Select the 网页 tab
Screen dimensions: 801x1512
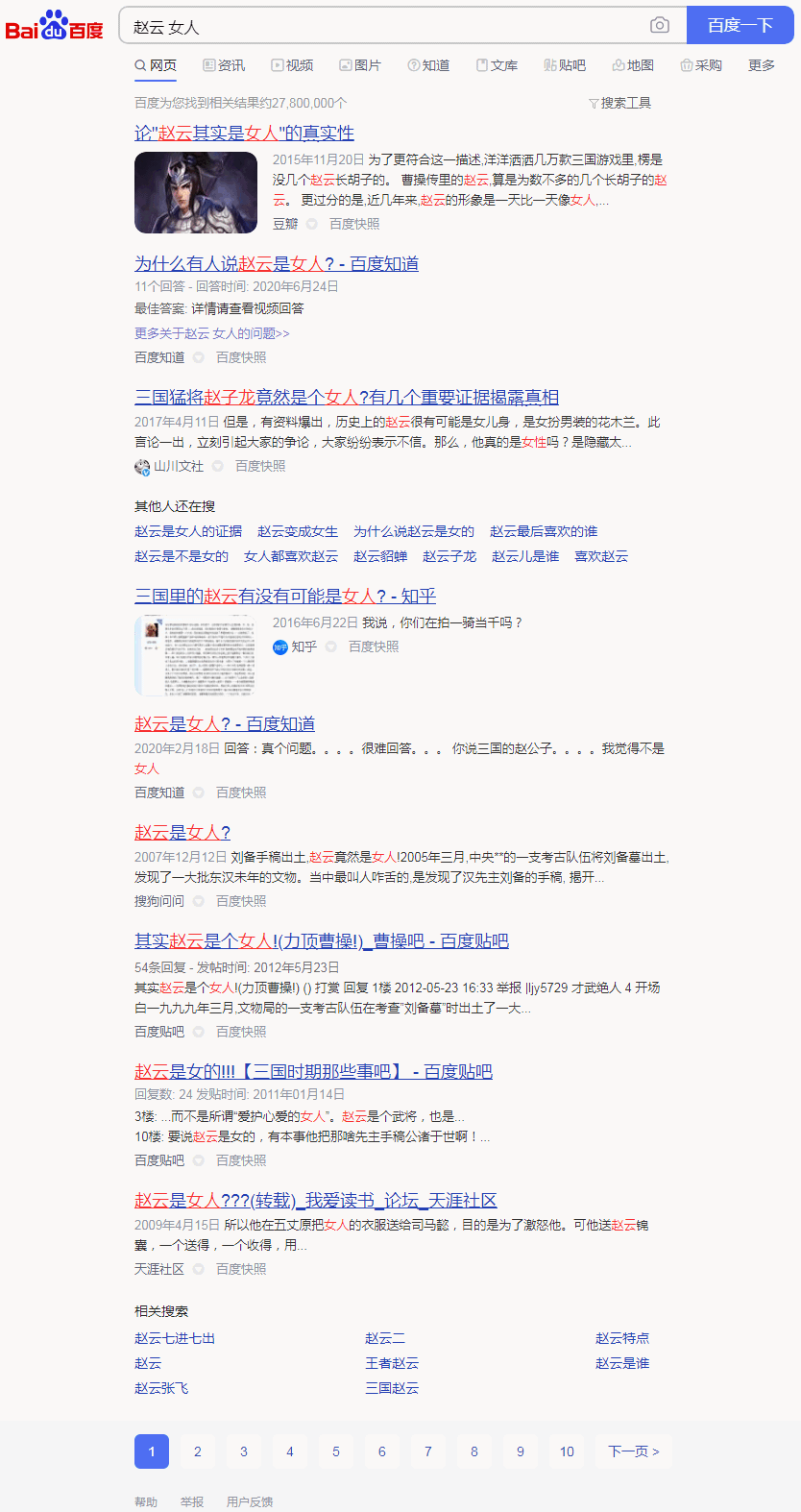(156, 65)
